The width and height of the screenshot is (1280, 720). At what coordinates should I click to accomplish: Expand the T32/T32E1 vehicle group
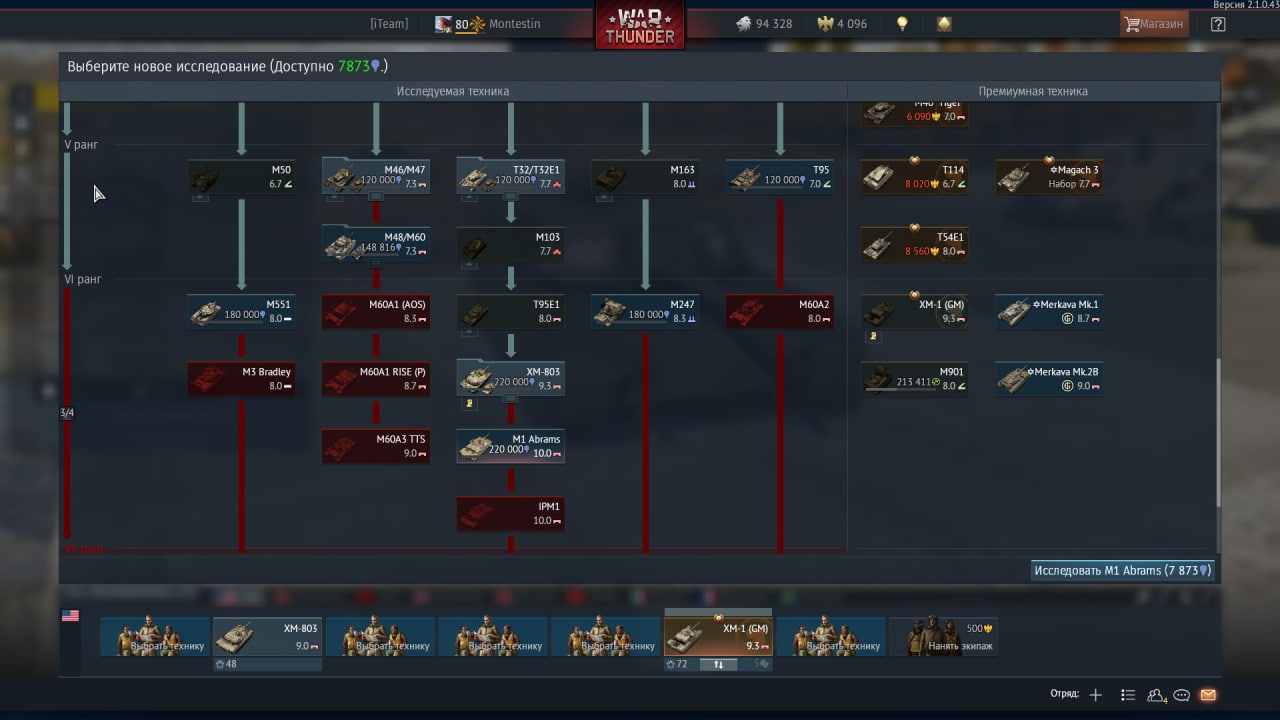(510, 177)
